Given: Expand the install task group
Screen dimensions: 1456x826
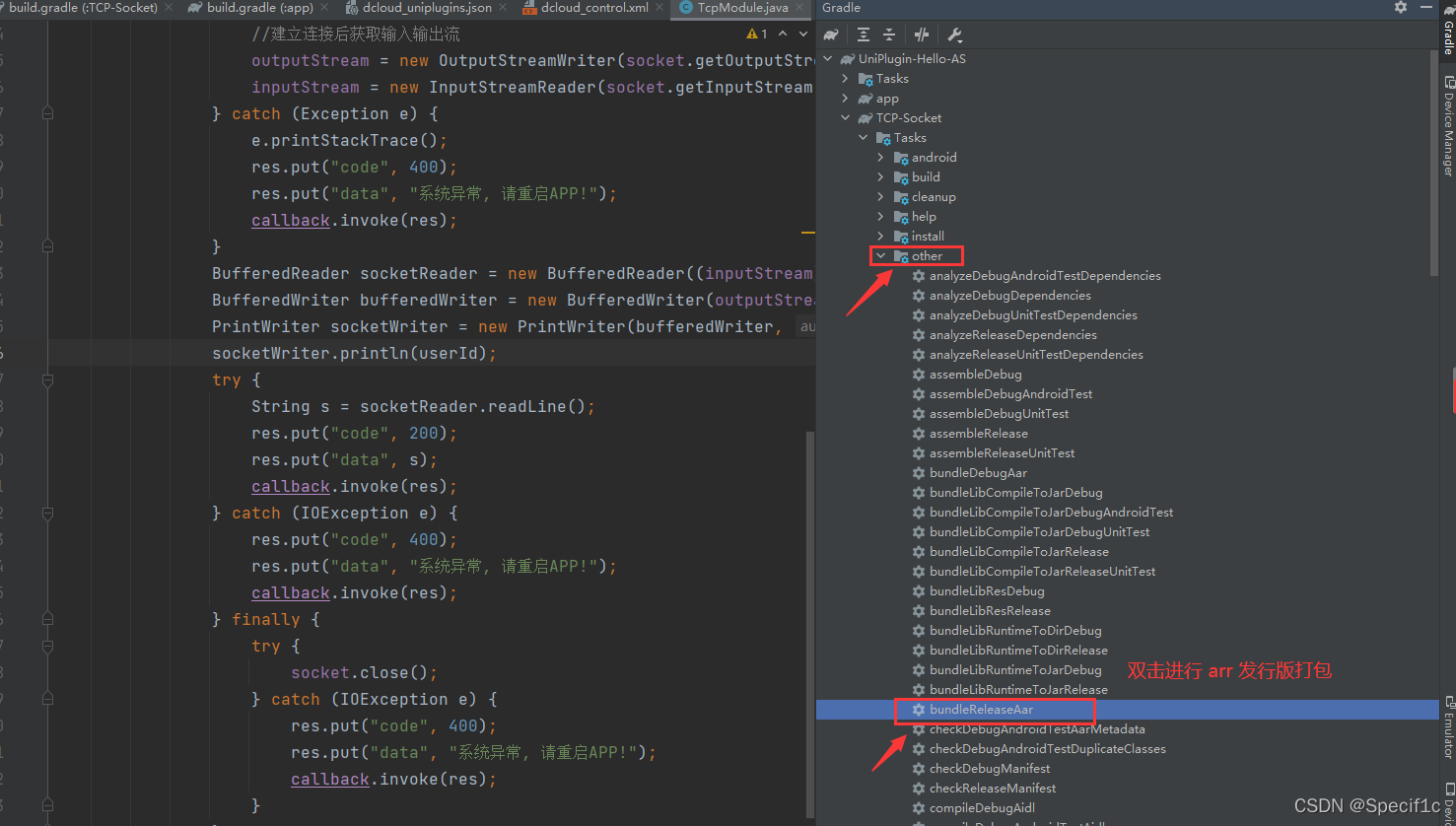Looking at the screenshot, I should (880, 237).
